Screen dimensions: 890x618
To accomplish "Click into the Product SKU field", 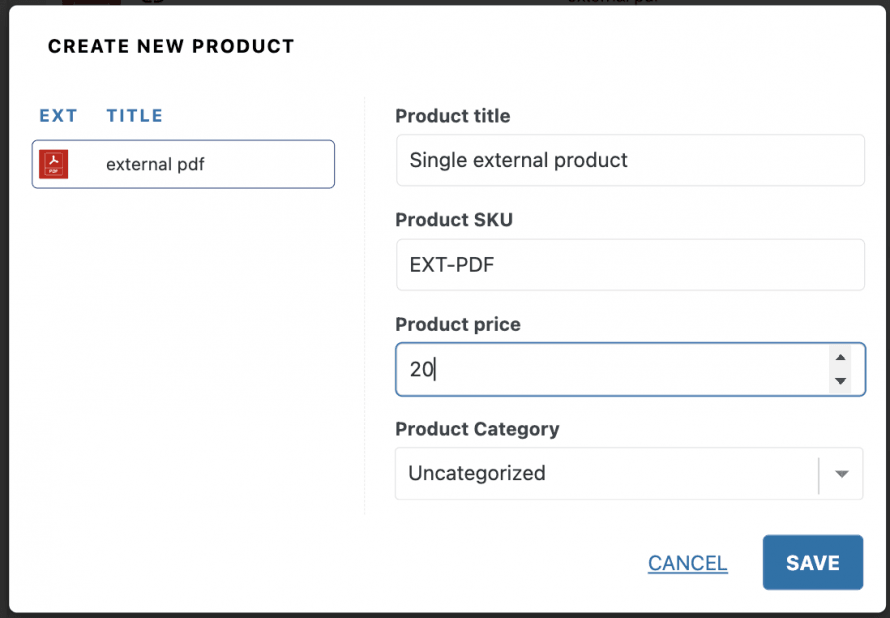I will [x=630, y=265].
